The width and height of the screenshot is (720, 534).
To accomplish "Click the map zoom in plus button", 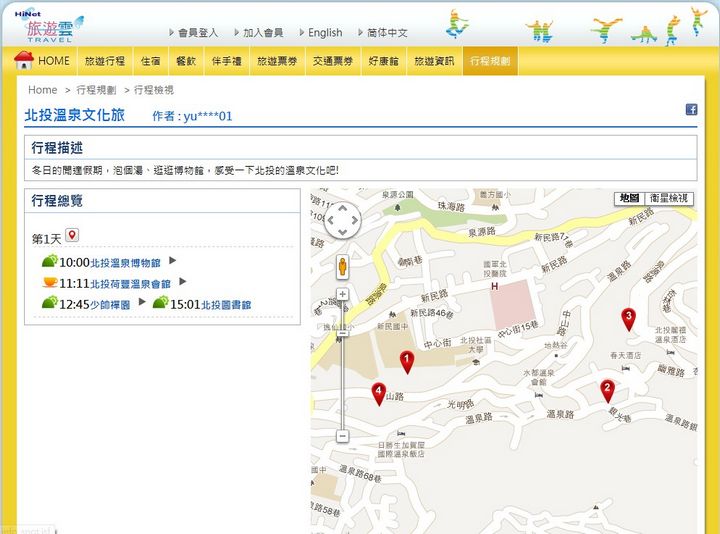I will point(342,295).
